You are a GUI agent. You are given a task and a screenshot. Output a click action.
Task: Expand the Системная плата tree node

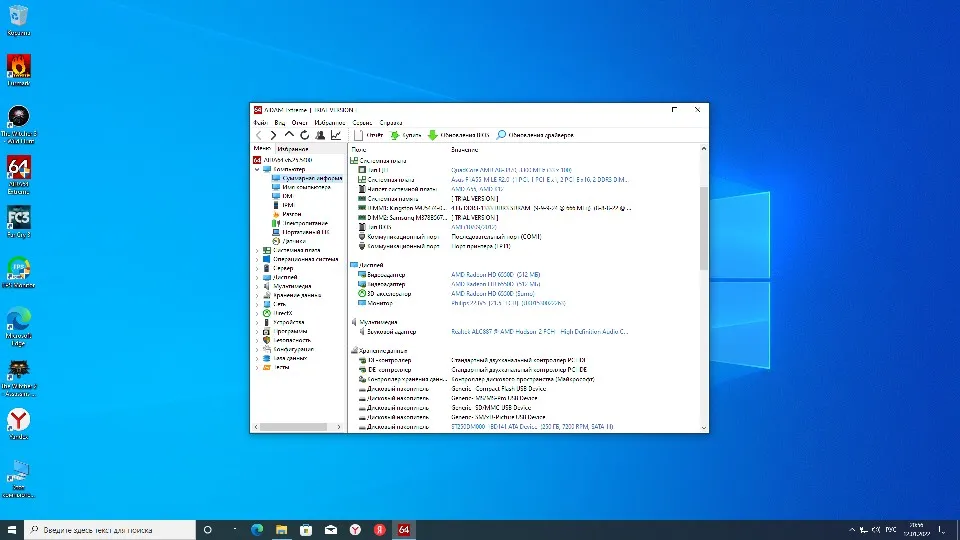(x=255, y=250)
